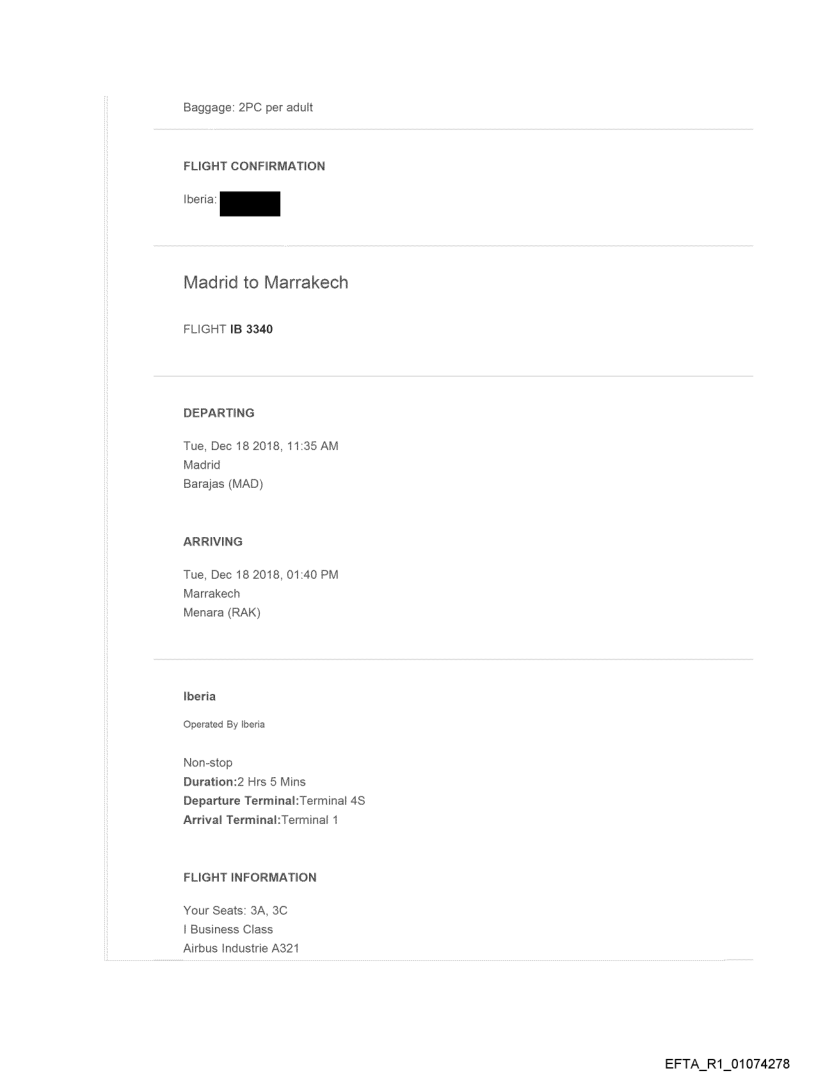The width and height of the screenshot is (816, 1073).
Task: Click the ARRIVING section heading
Action: [212, 541]
